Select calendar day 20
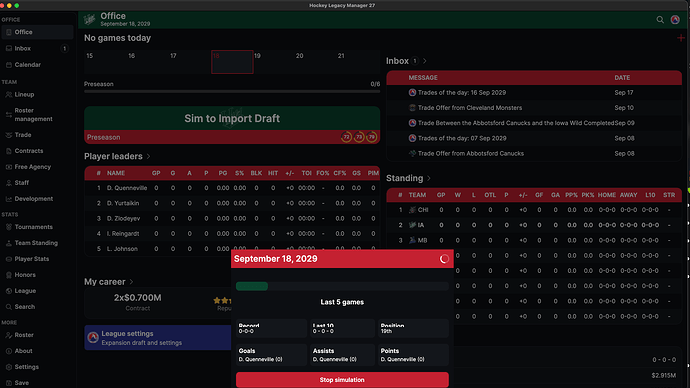 point(316,62)
